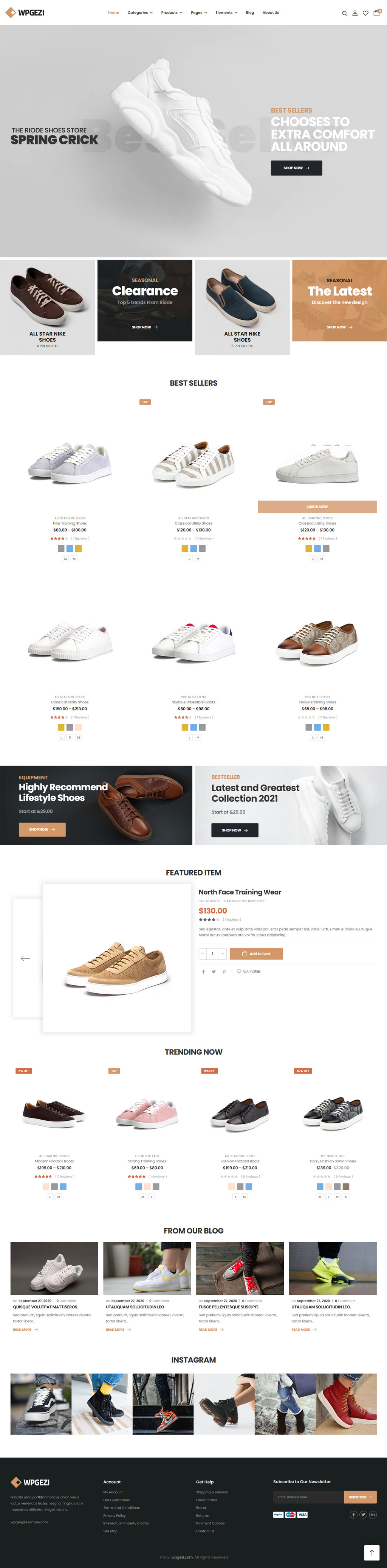Viewport: 387px width, 1568px height.
Task: Expand the Products dropdown menu
Action: pos(172,13)
